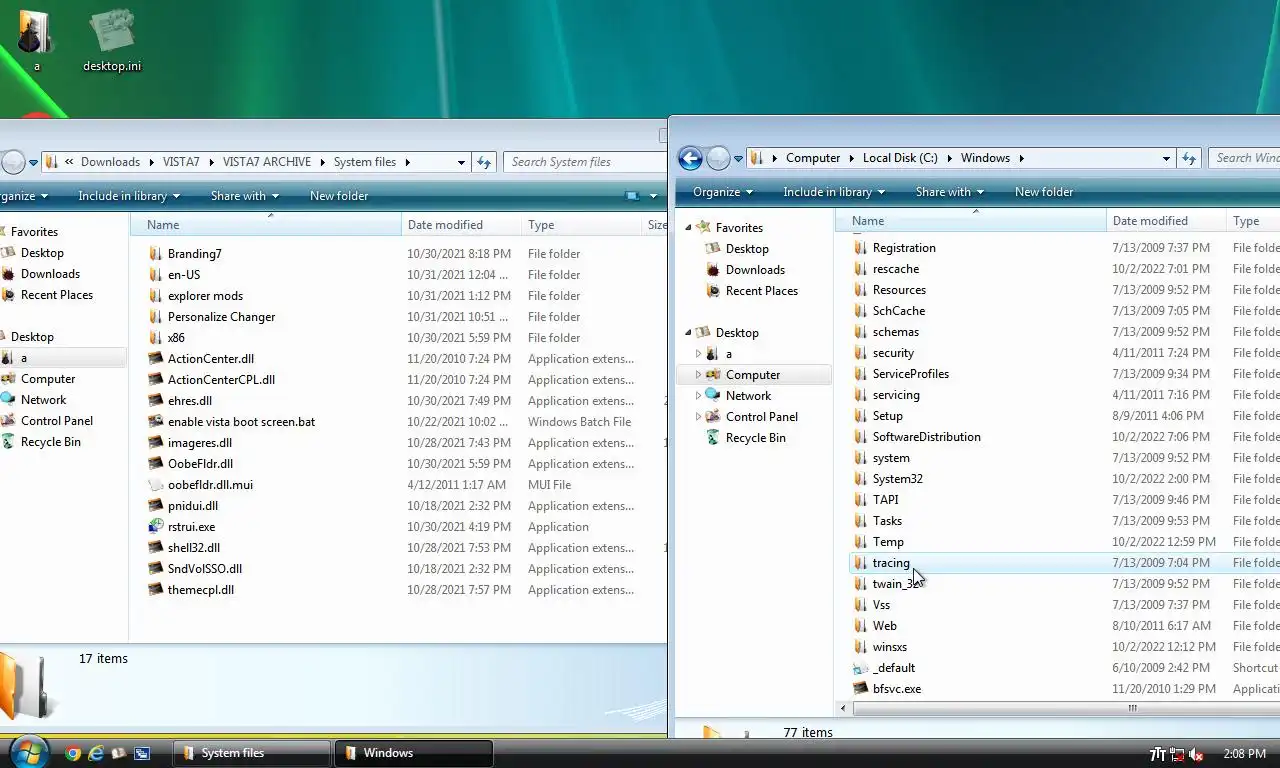Open Include in library in System files window
Screen dimensions: 1280x768
[129, 196]
